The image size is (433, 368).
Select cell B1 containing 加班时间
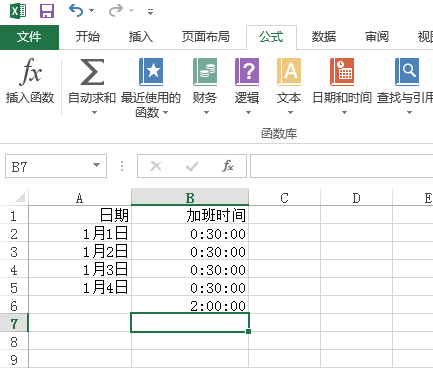pyautogui.click(x=190, y=215)
